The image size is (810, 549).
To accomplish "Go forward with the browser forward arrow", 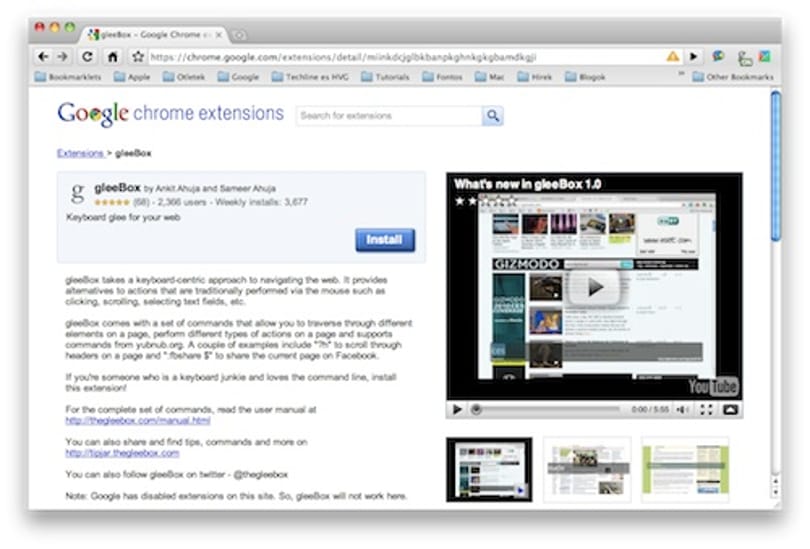I will pos(63,57).
